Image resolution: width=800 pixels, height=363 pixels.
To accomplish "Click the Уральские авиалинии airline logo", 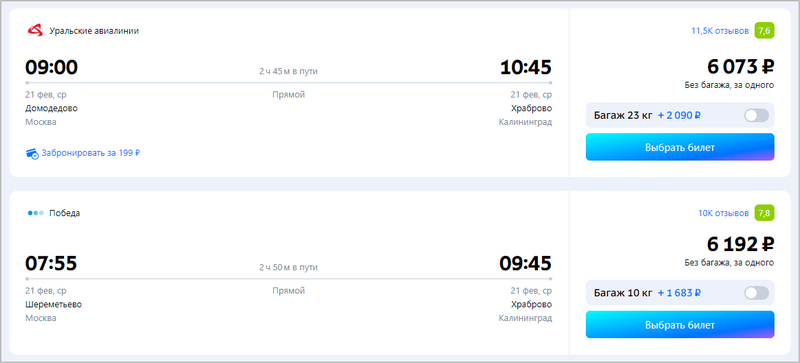I will click(35, 31).
